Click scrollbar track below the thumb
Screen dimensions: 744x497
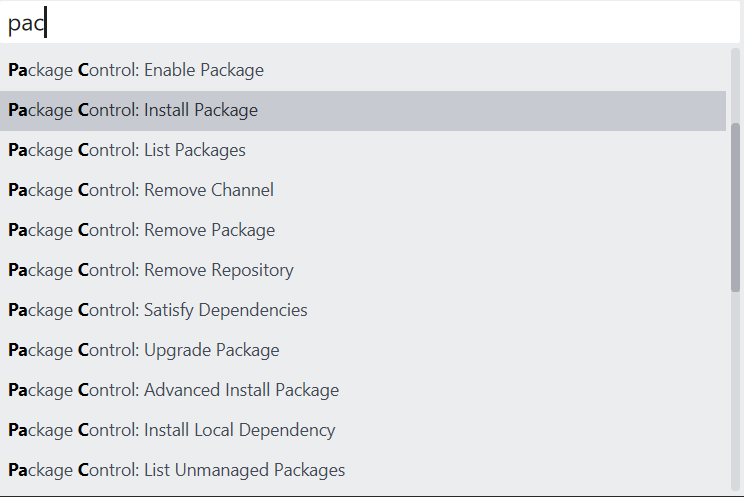735,400
